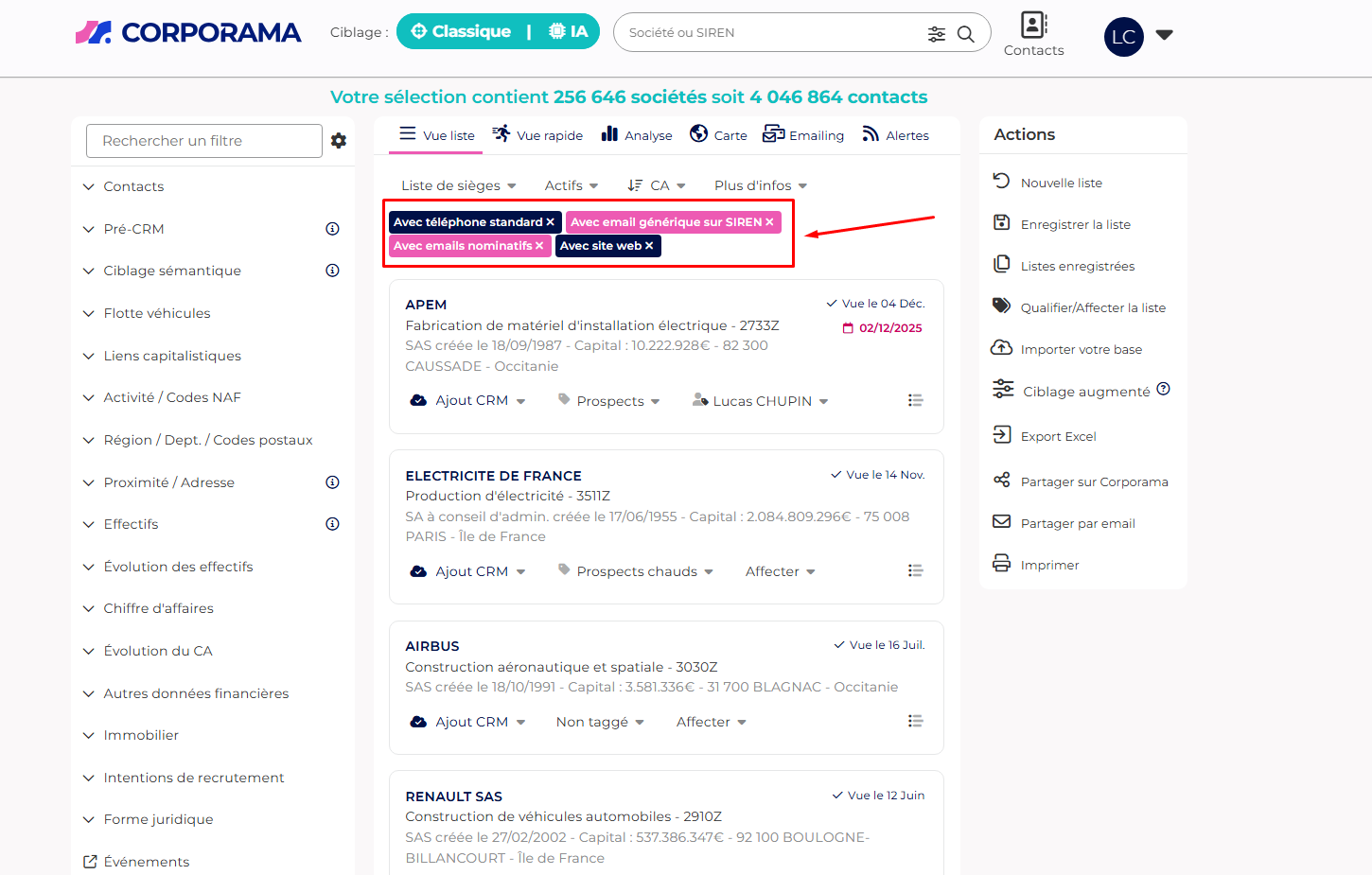Switch to the Analyse tab
1372x875 pixels.
637,135
